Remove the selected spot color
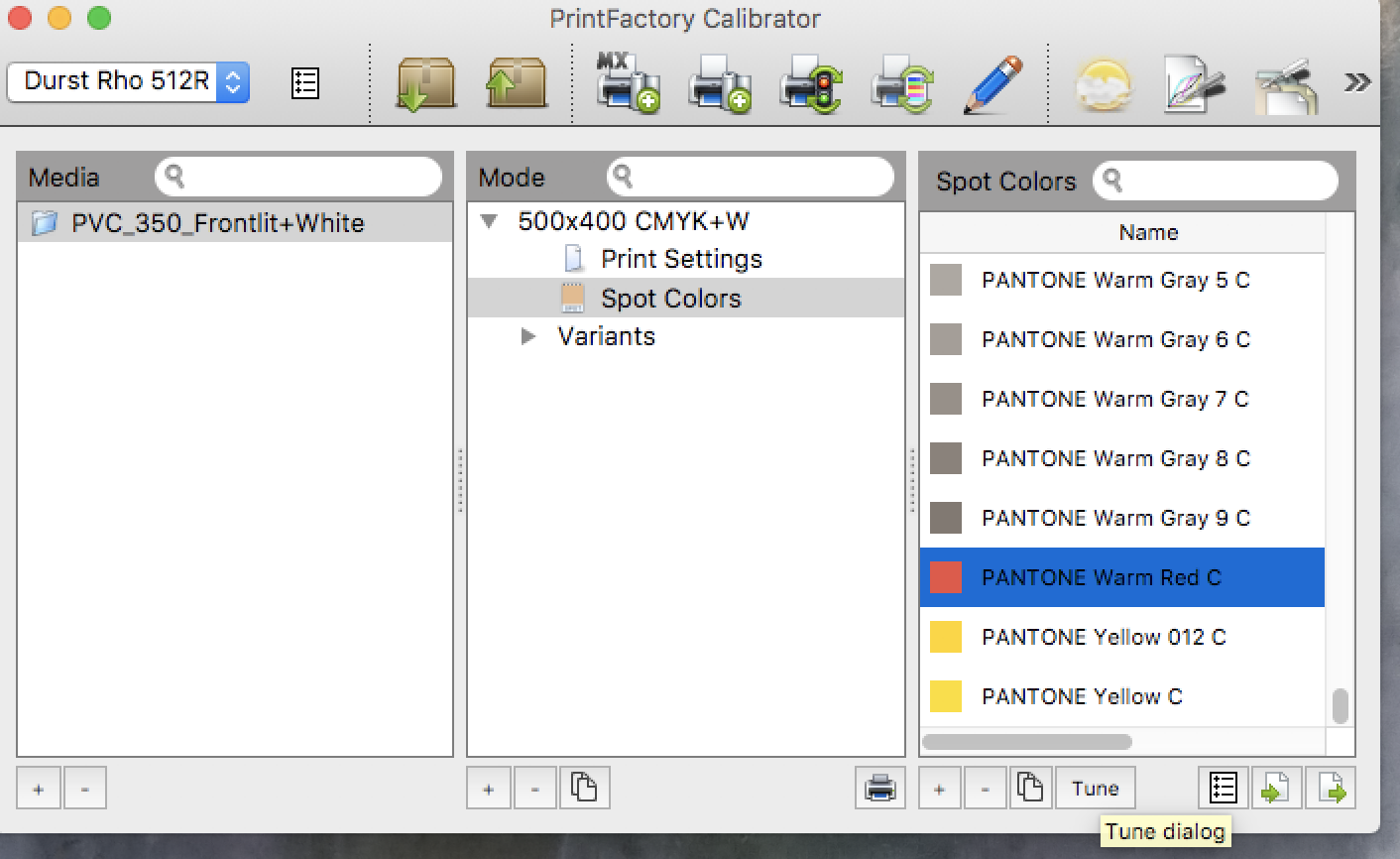The height and width of the screenshot is (859, 1400). pyautogui.click(x=986, y=790)
